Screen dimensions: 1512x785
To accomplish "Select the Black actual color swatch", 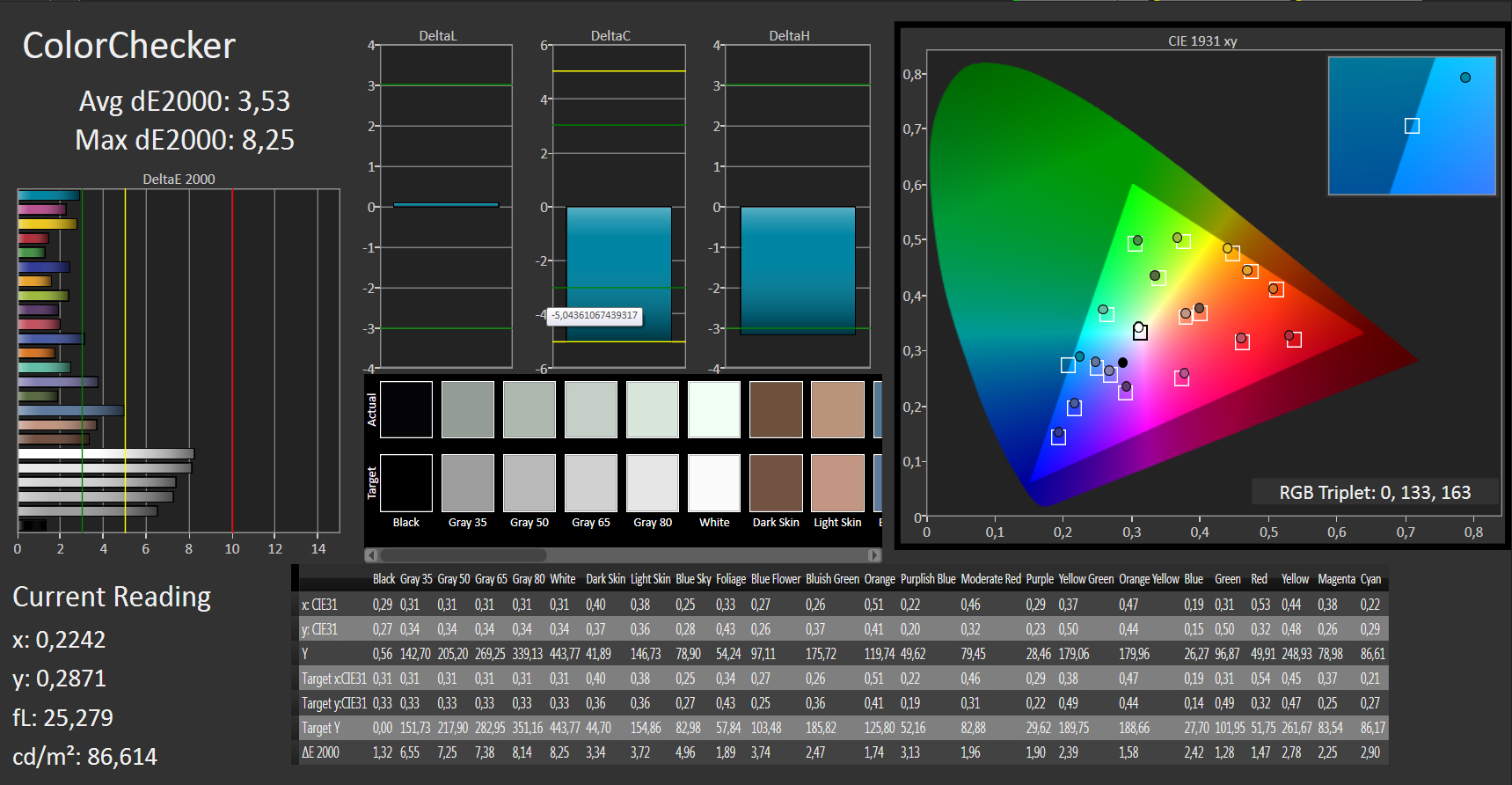I will 406,409.
